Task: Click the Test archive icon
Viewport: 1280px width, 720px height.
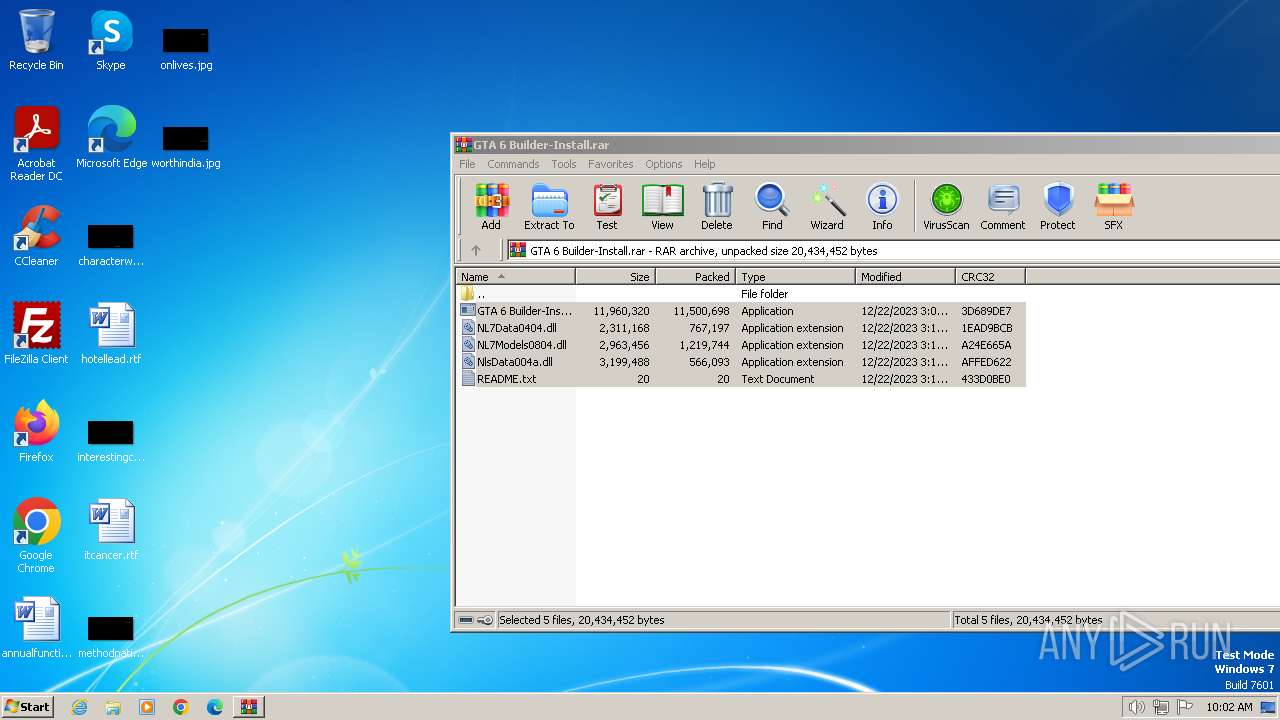Action: point(607,207)
